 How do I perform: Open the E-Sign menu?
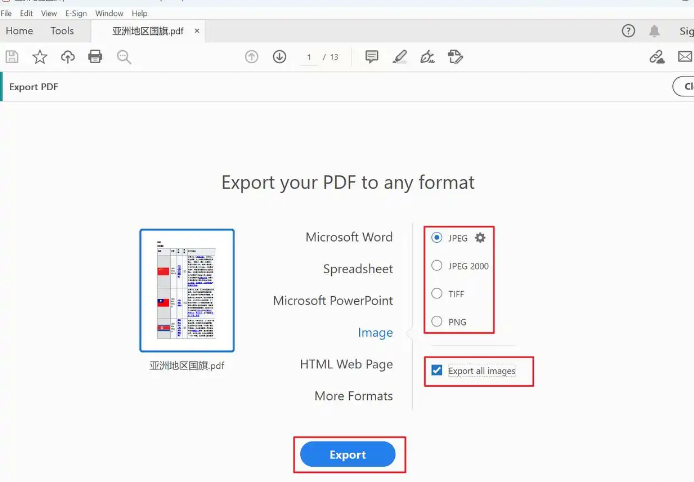click(76, 13)
